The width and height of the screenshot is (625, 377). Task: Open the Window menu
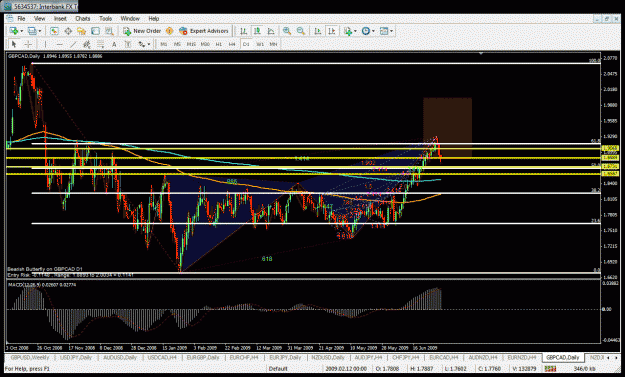click(x=130, y=19)
